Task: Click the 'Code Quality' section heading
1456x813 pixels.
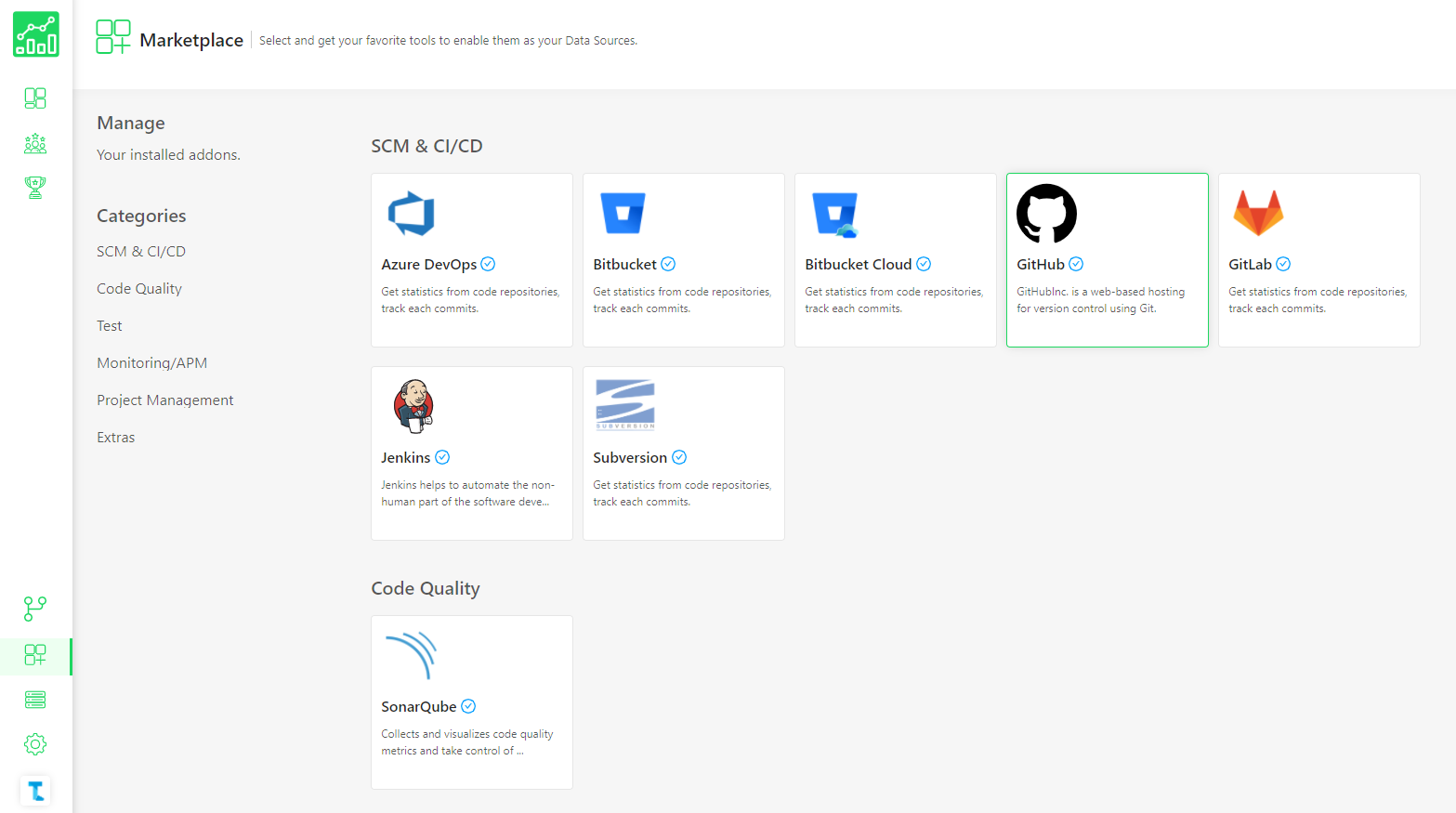Action: pos(426,589)
